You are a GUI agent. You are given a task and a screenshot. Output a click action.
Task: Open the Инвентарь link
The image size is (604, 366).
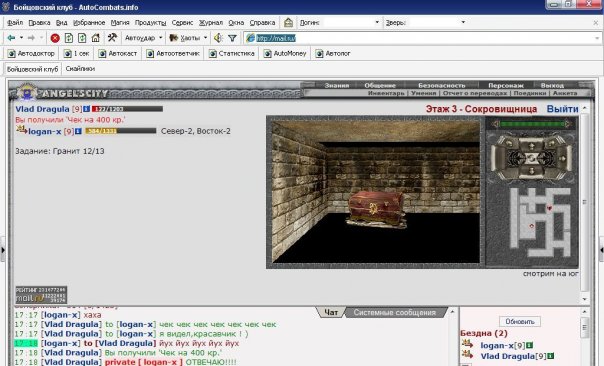tap(386, 93)
